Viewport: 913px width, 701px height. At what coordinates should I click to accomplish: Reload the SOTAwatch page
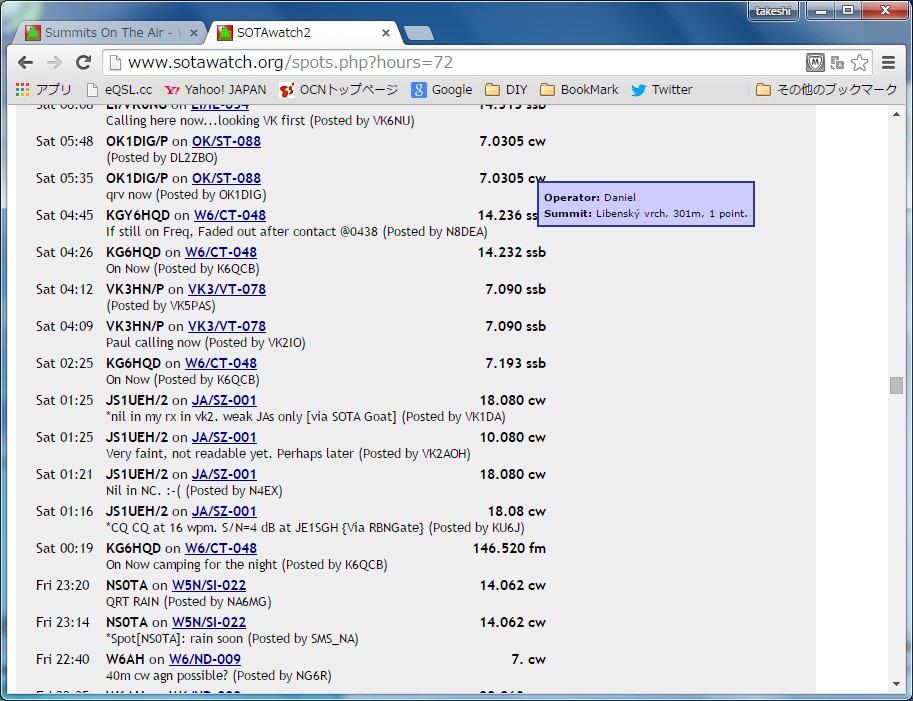pyautogui.click(x=84, y=62)
